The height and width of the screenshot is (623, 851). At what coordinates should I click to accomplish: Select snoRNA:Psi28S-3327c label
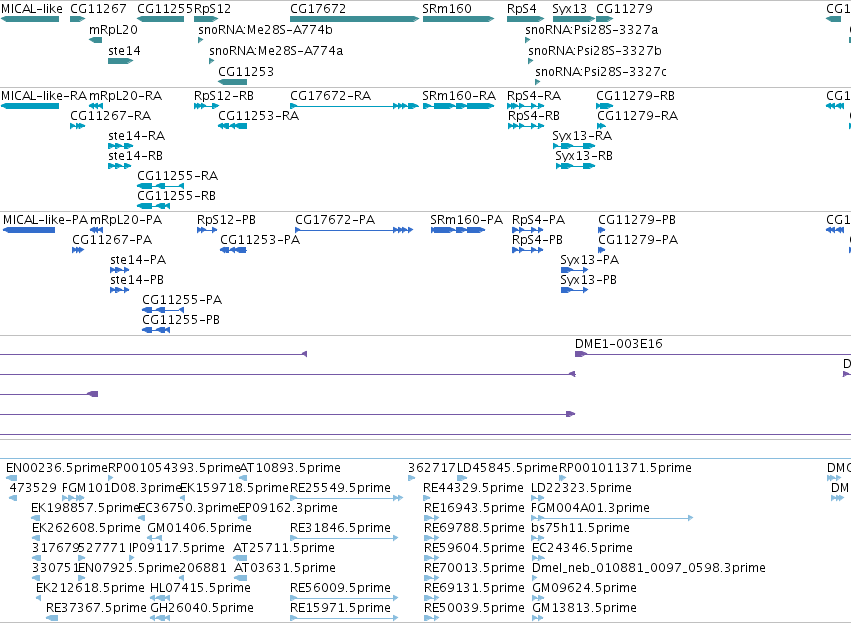click(601, 72)
